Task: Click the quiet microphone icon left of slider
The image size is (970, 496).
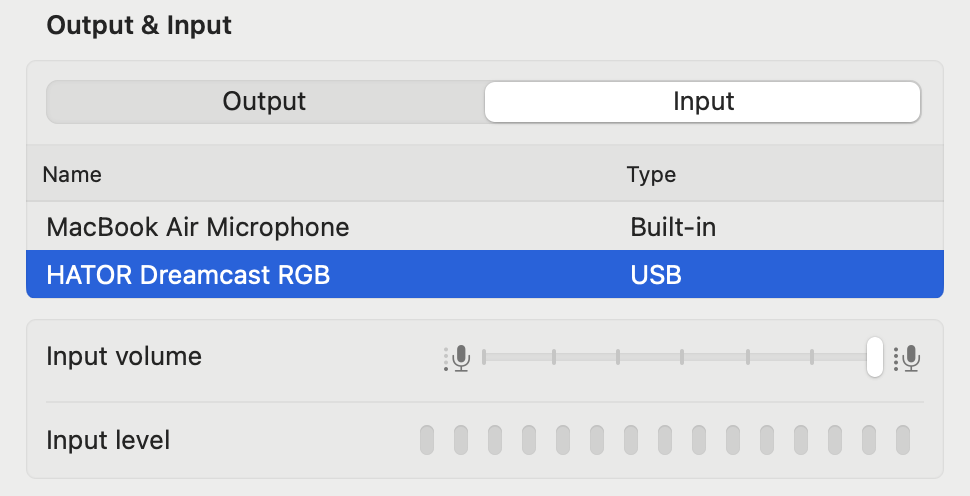Action: 458,358
